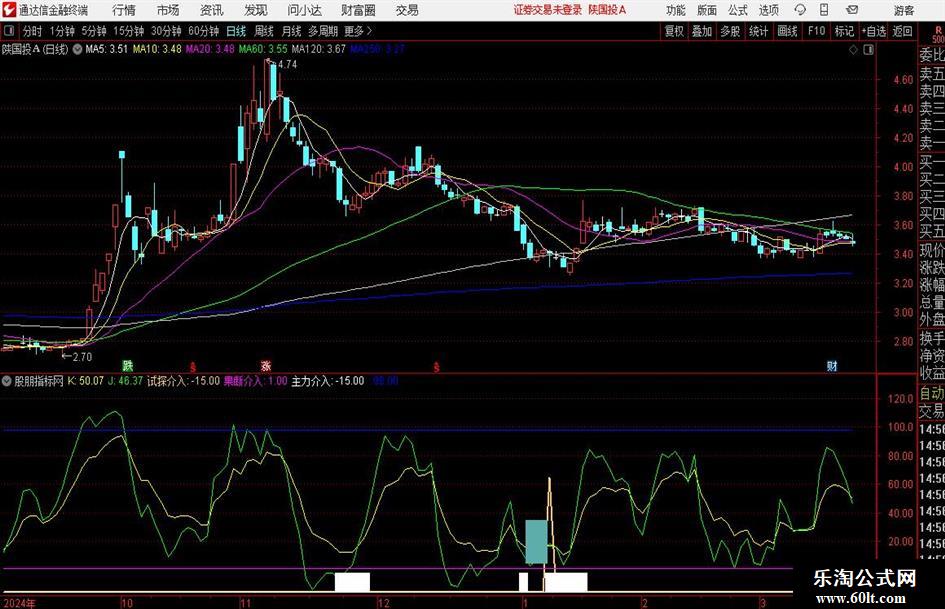Click the 复权 button
Viewport: 945px width, 609px height.
click(x=674, y=31)
